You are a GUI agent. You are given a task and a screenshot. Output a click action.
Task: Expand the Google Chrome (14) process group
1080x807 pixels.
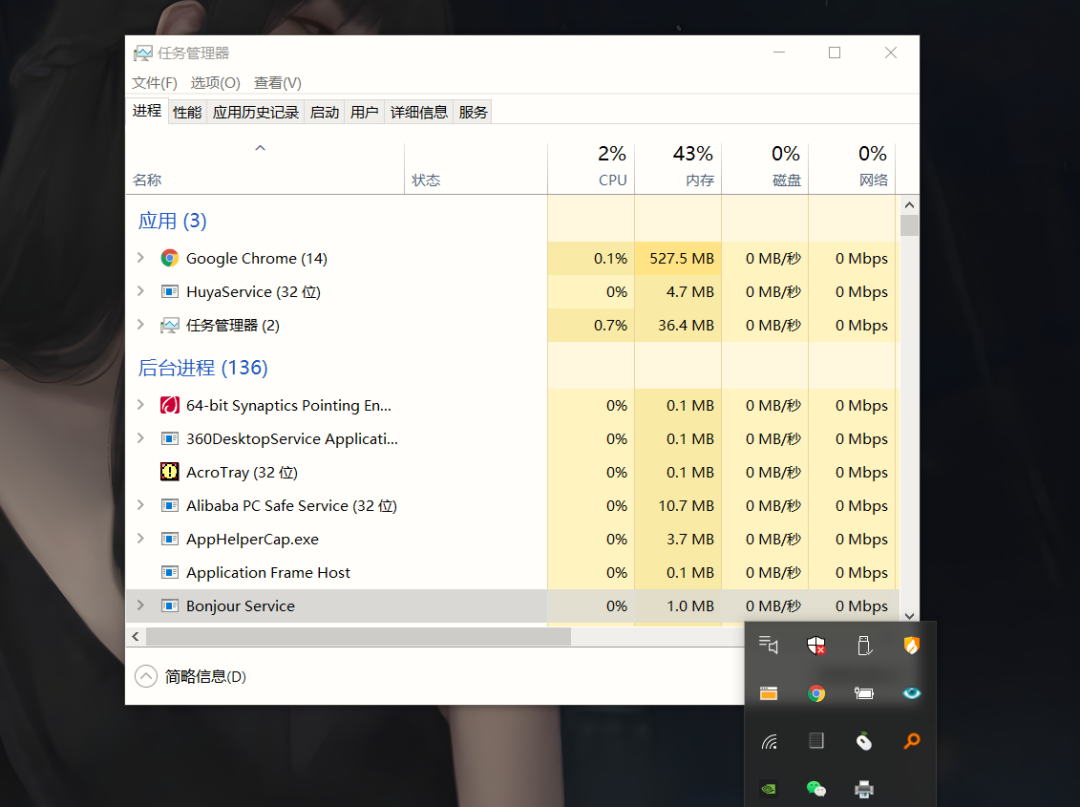pos(141,258)
